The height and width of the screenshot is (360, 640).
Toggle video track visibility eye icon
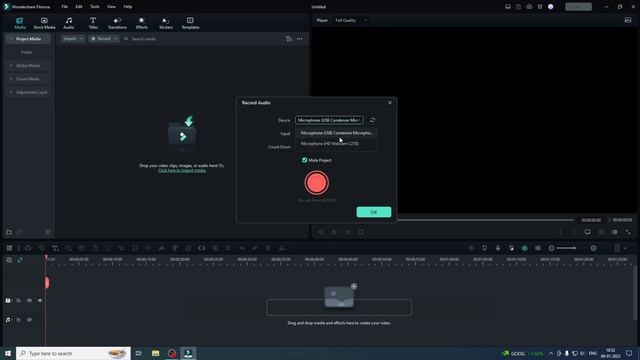[40, 300]
